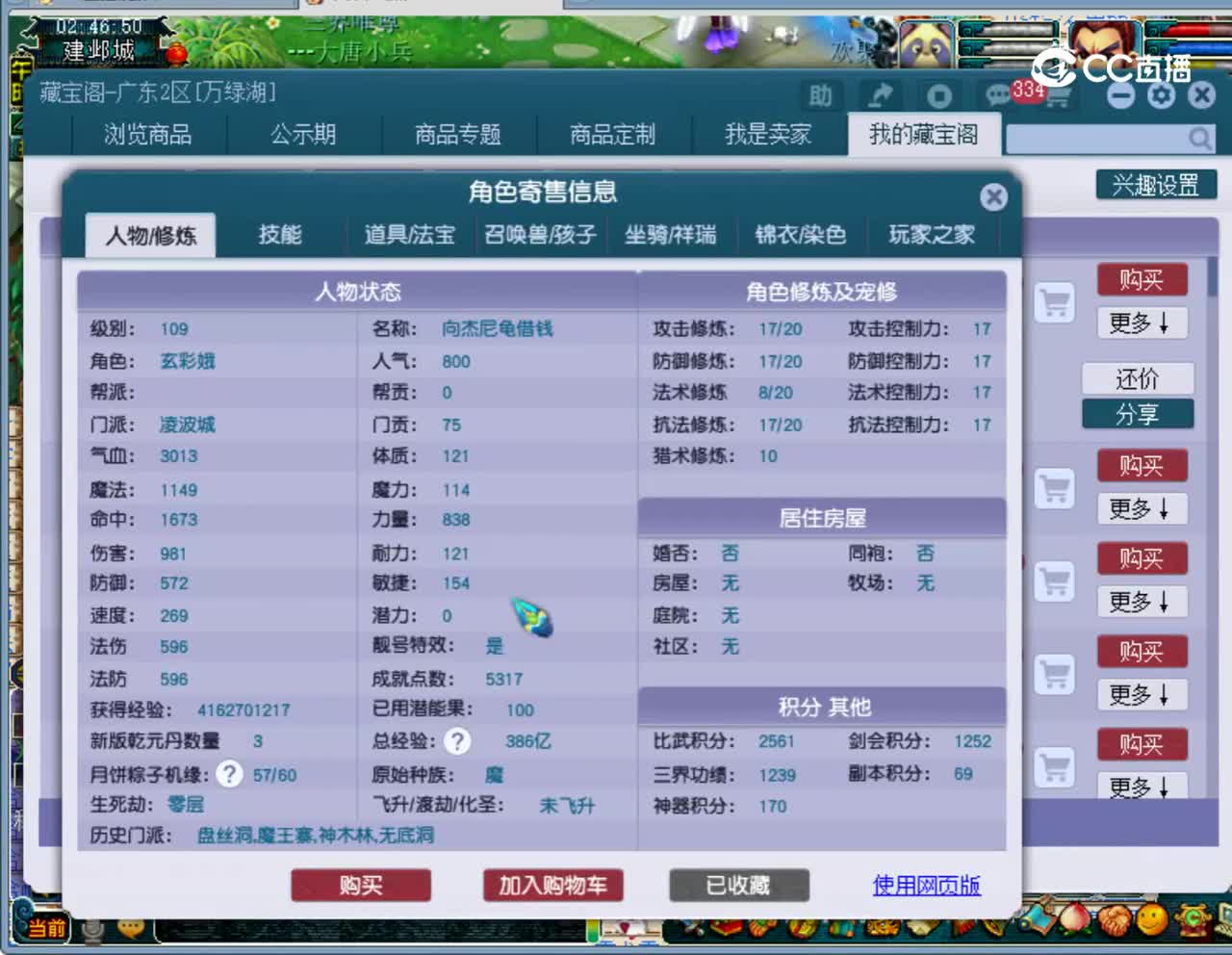Image resolution: width=1232 pixels, height=955 pixels.
Task: Click the 剑会积分 value 1252
Action: tap(972, 741)
